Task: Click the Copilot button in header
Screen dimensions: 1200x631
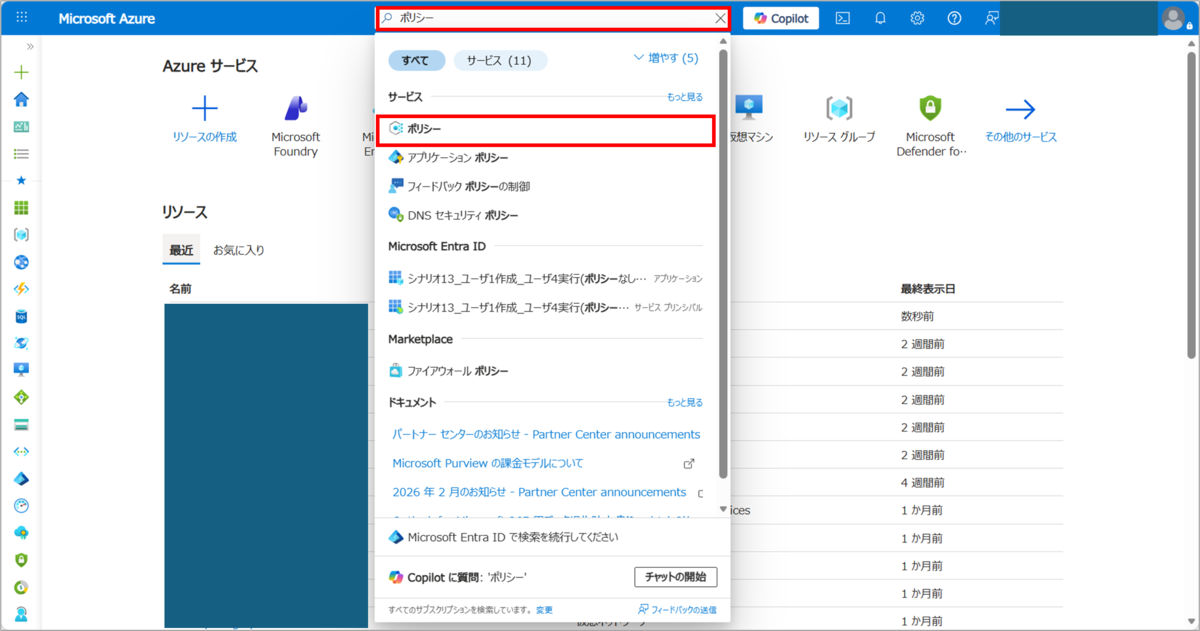Action: [x=781, y=18]
